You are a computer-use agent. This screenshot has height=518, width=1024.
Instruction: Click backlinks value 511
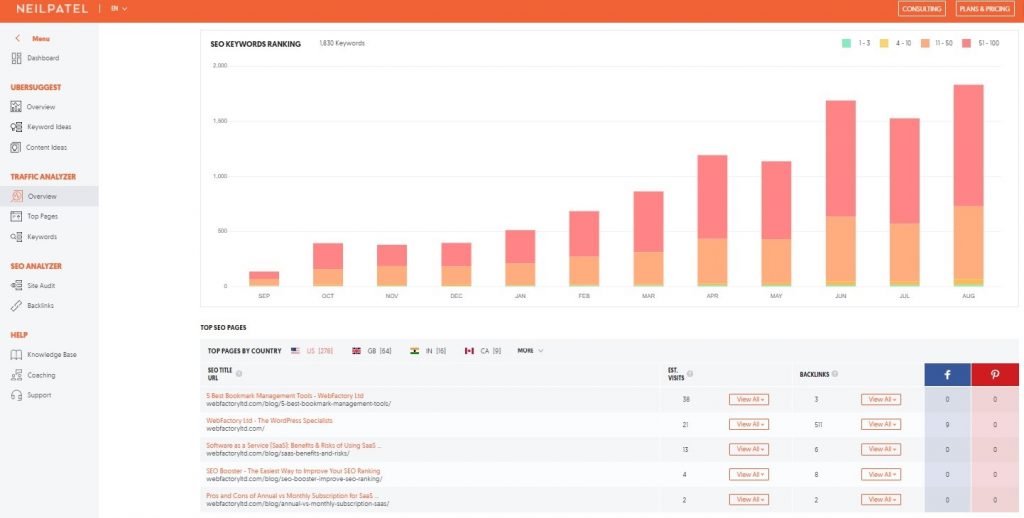point(818,425)
